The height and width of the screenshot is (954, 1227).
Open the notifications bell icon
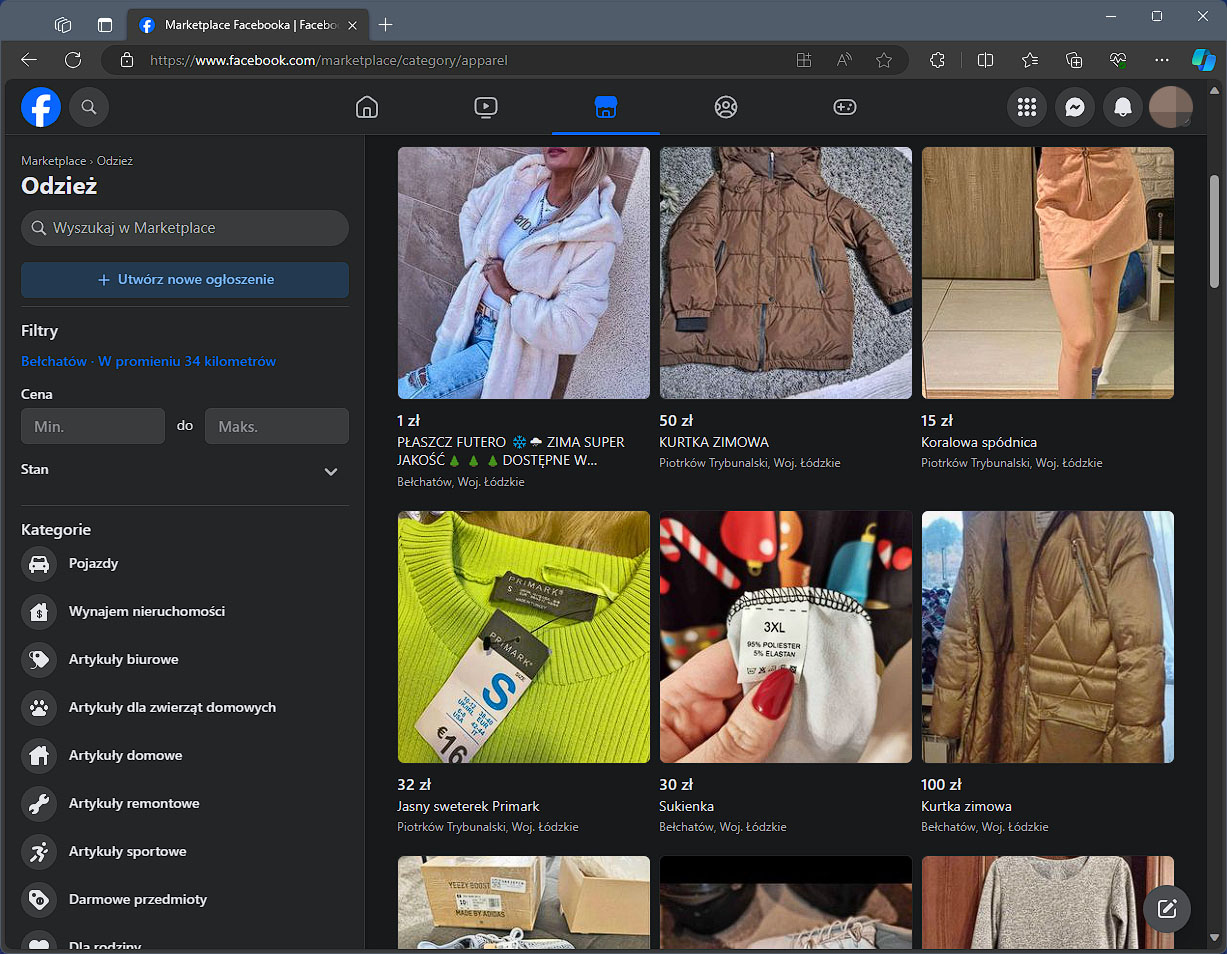coord(1123,107)
